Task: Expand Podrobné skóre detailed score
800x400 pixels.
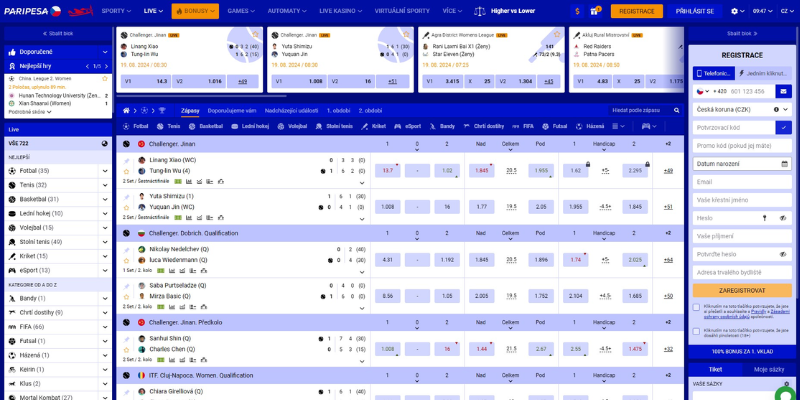Action: pyautogui.click(x=31, y=112)
